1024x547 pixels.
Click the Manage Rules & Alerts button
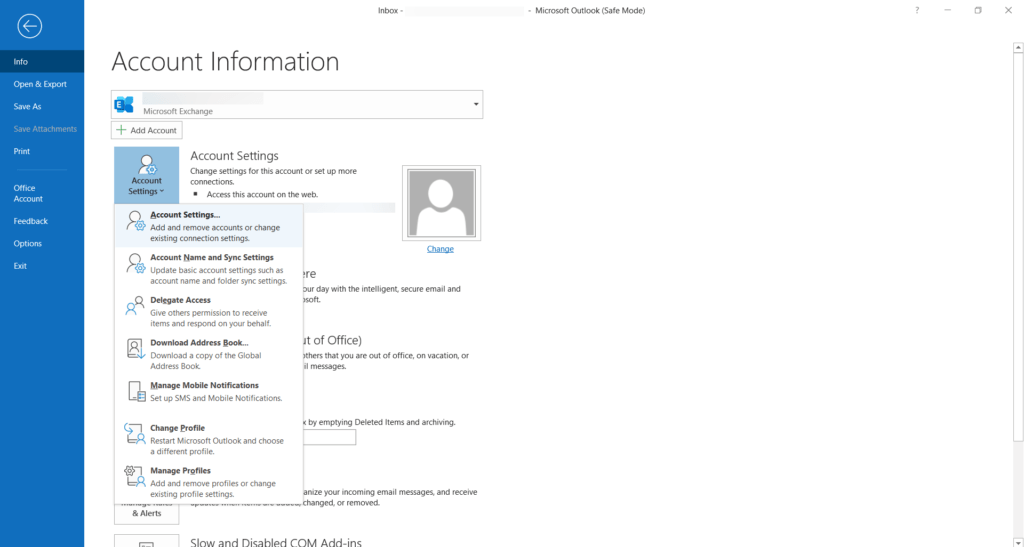(146, 513)
